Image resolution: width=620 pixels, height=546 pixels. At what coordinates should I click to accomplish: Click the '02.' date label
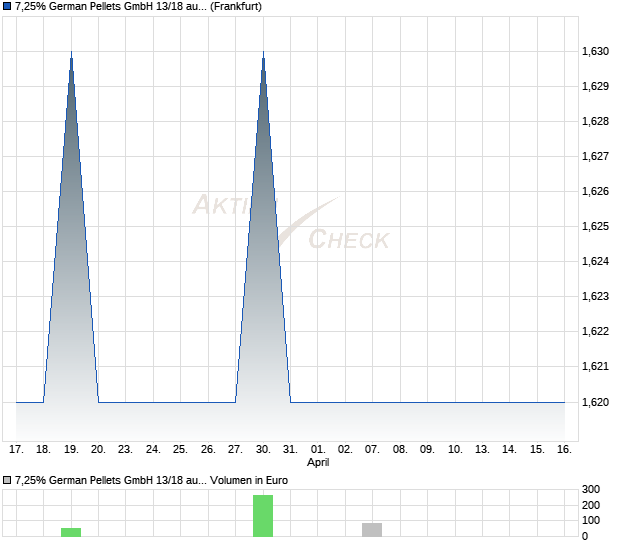coord(345,450)
